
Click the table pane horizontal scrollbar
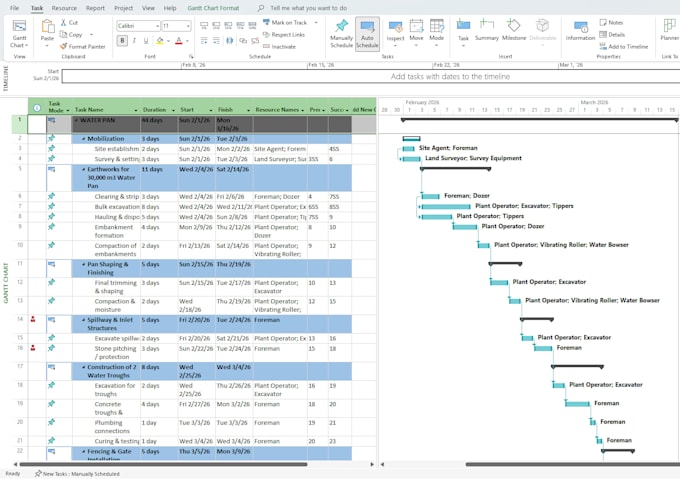point(163,464)
